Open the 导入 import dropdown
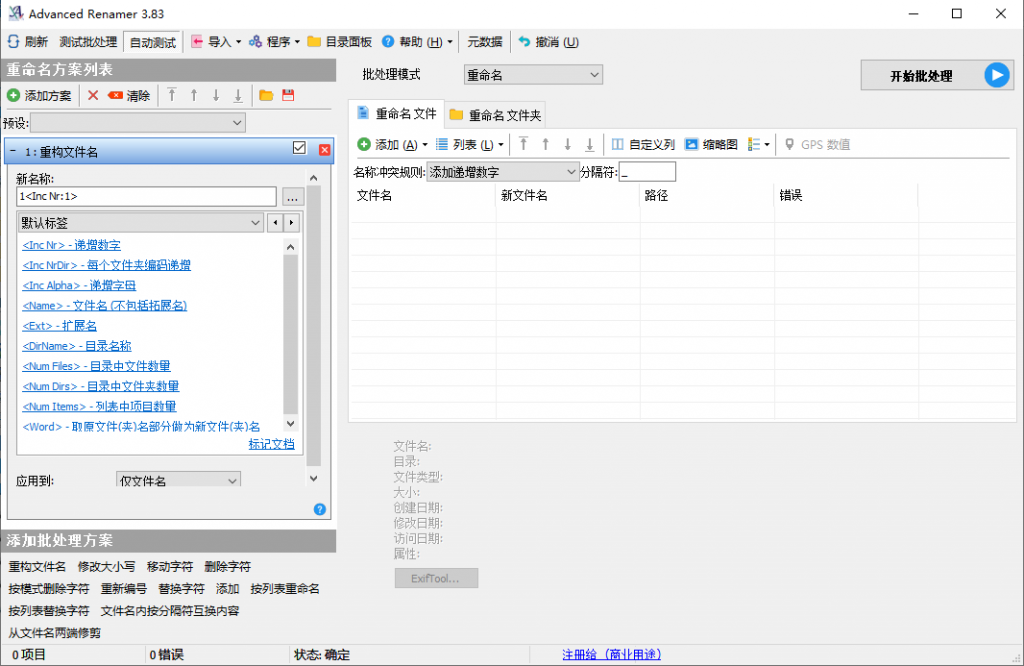 tap(216, 42)
